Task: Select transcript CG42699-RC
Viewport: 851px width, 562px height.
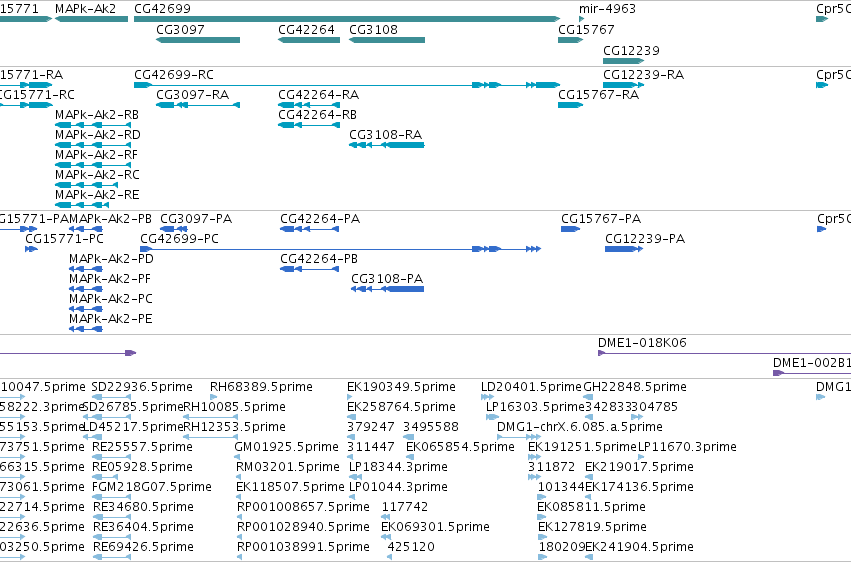Action: click(347, 85)
